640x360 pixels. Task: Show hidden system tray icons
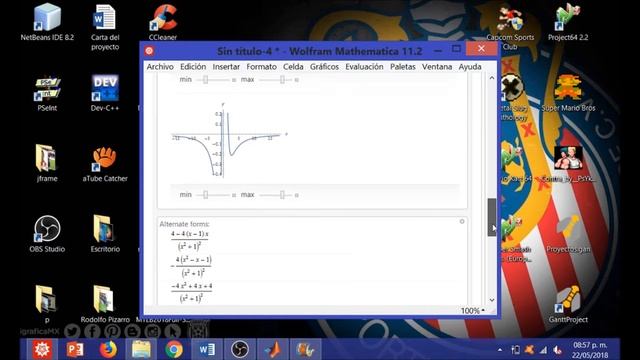500,350
